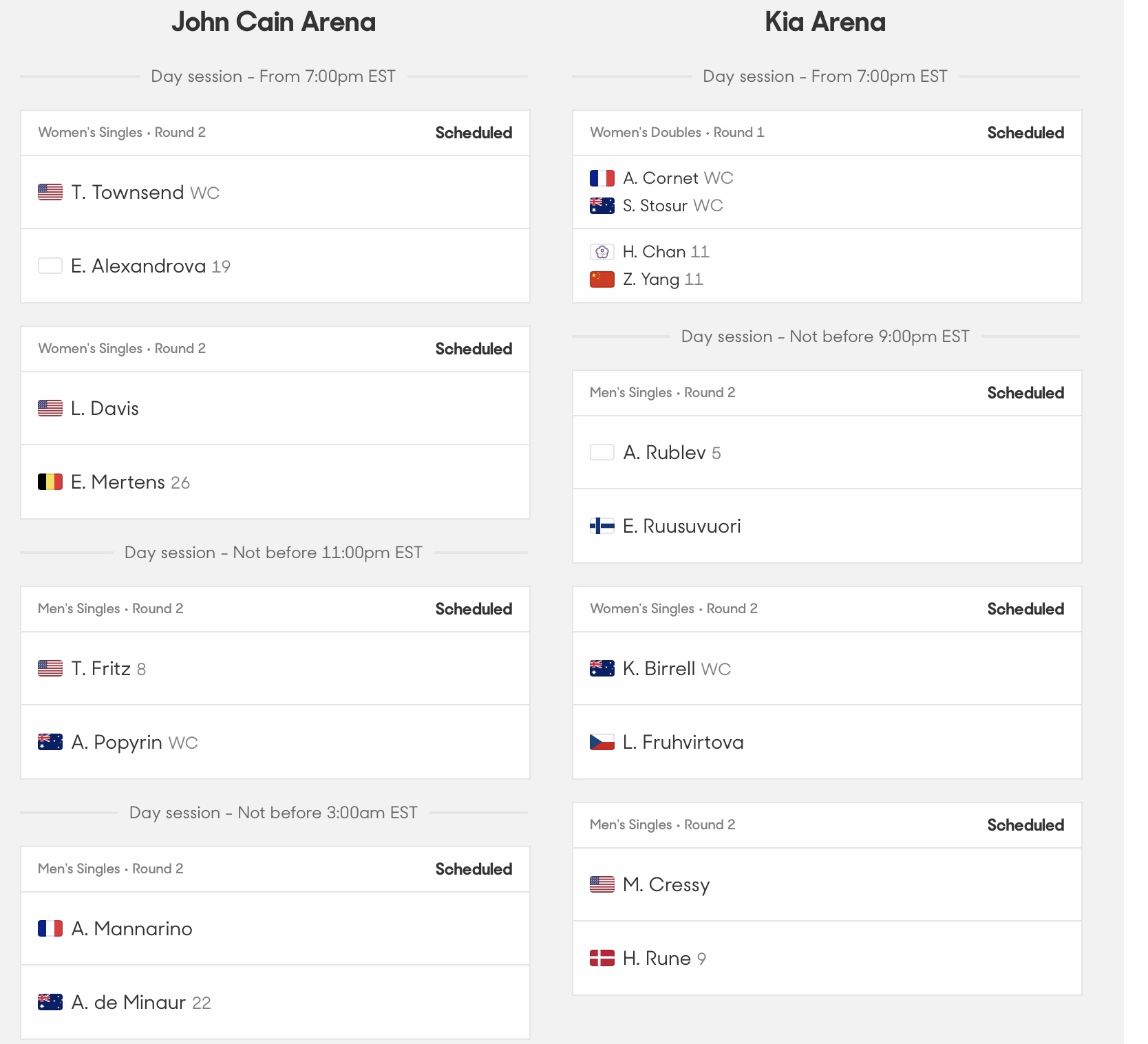This screenshot has height=1044, width=1148.
Task: Click the Finland flag beside E. Ruusuvuori
Action: click(x=602, y=526)
